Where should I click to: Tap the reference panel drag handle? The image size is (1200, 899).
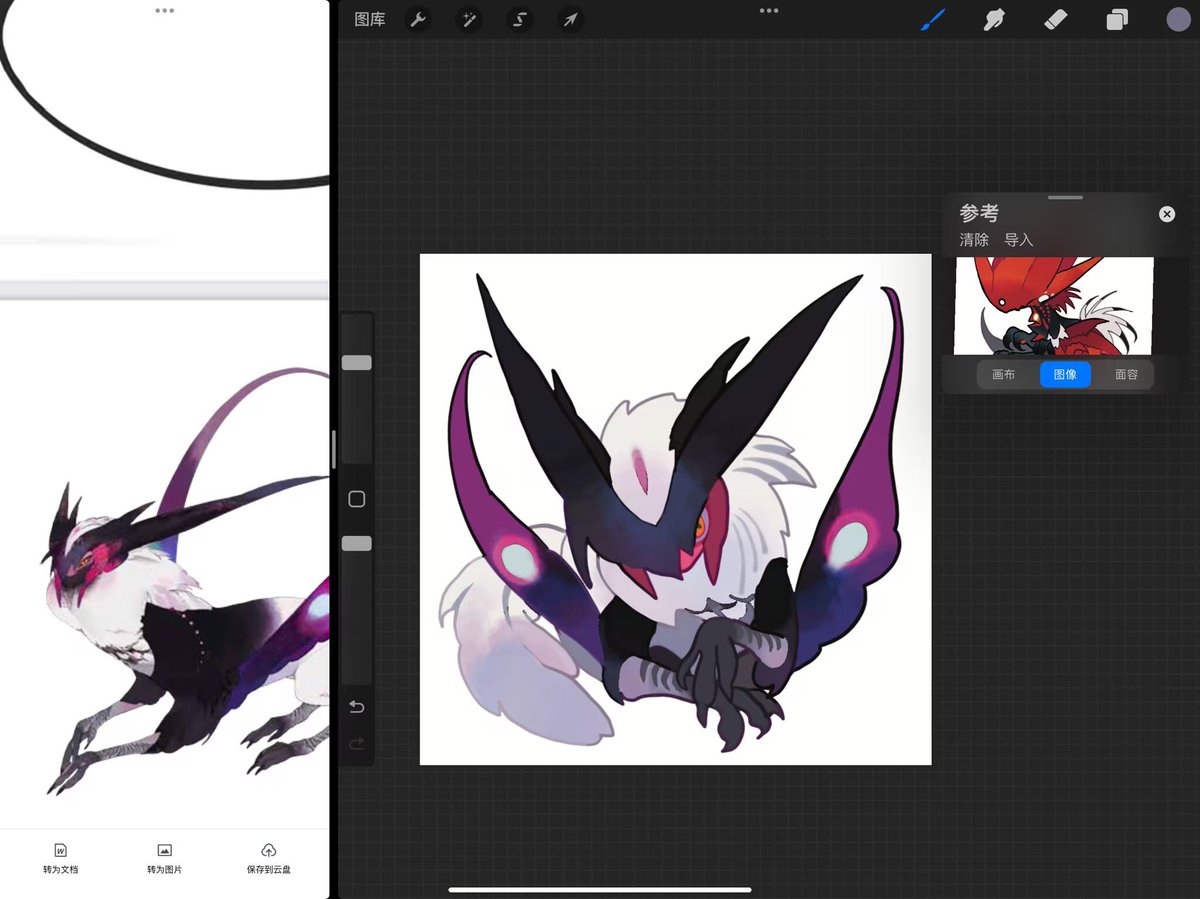pyautogui.click(x=1065, y=198)
